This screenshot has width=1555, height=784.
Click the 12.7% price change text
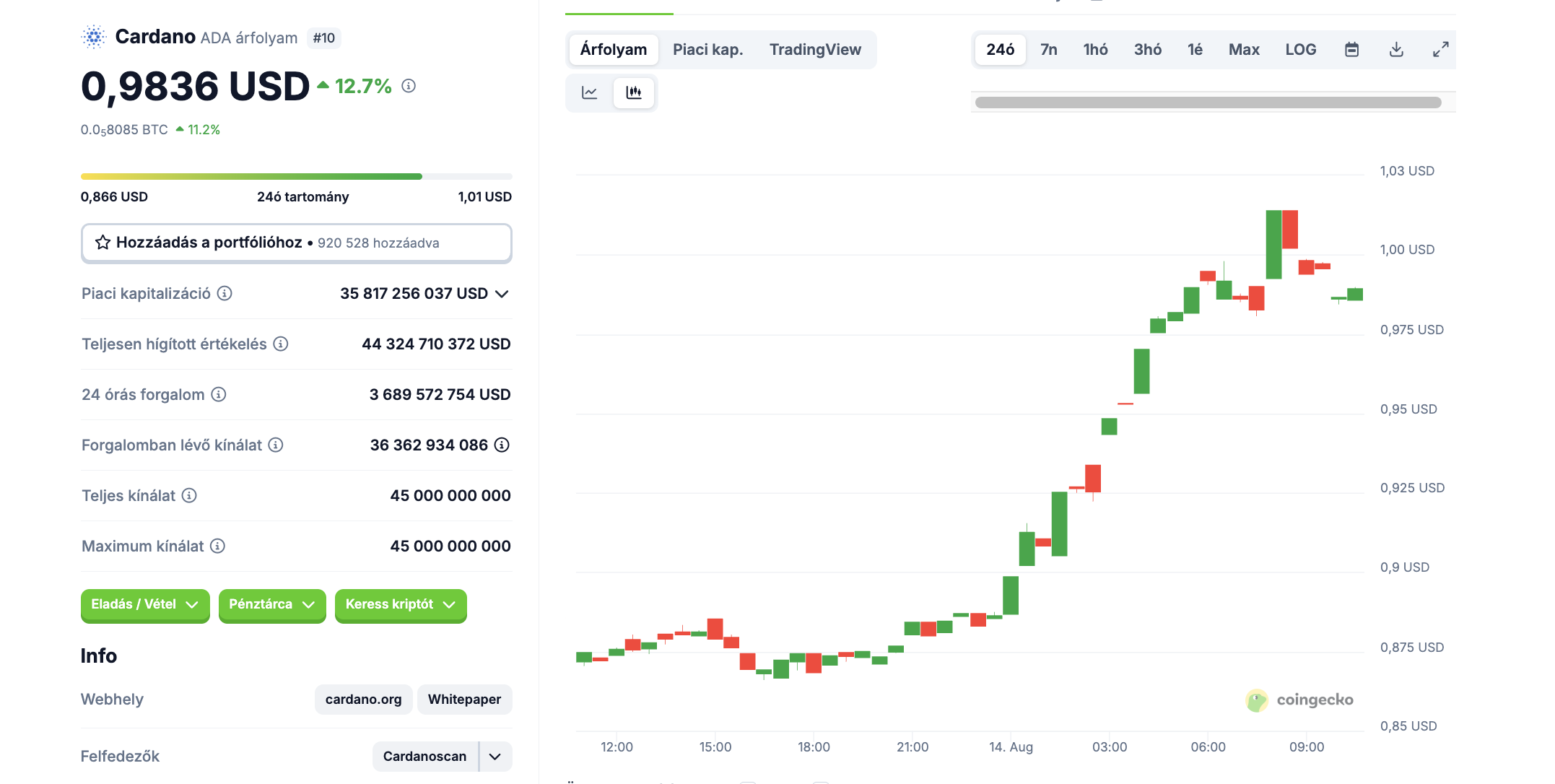point(363,86)
